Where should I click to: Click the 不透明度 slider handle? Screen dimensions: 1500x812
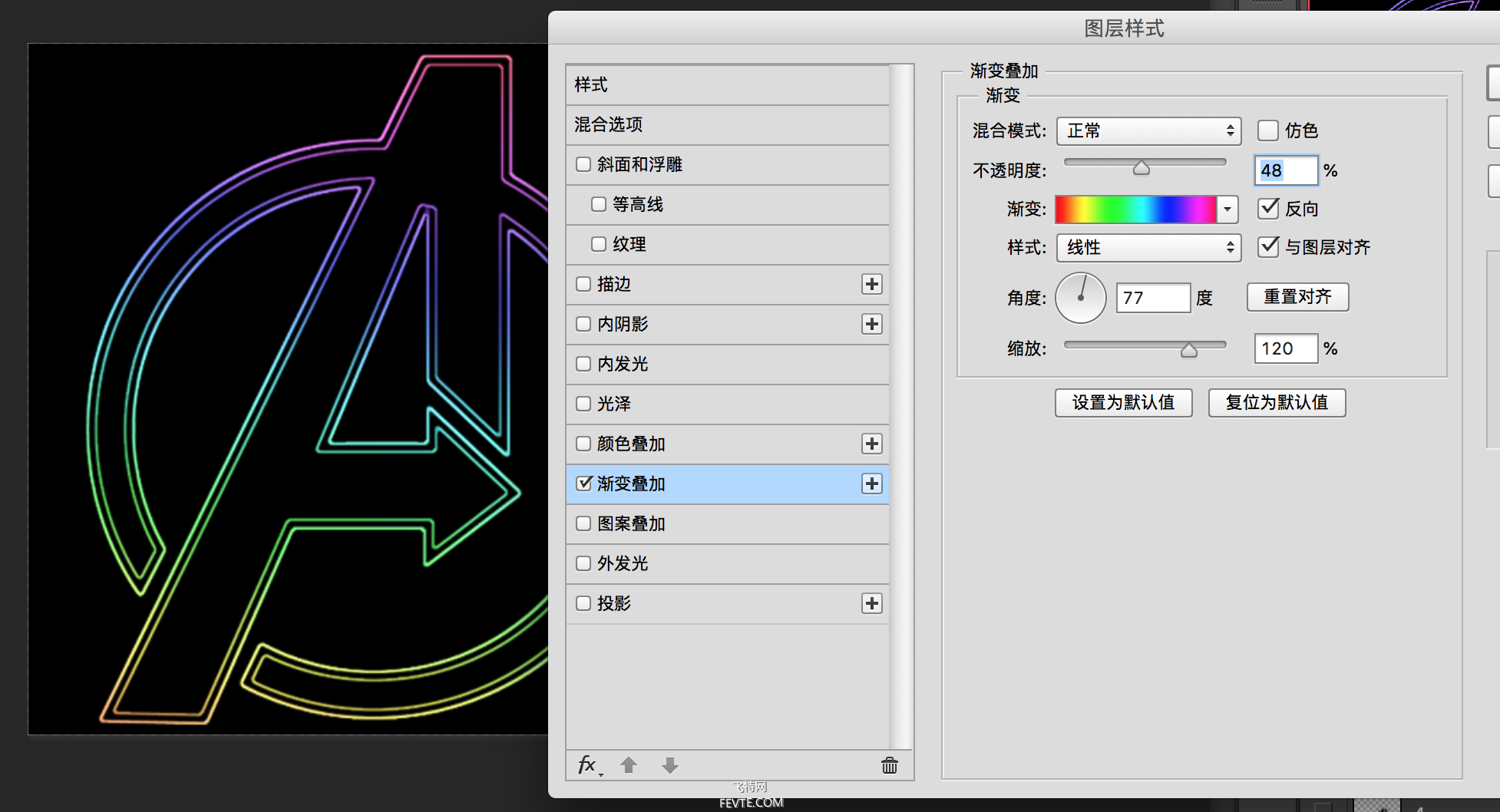click(x=1142, y=167)
